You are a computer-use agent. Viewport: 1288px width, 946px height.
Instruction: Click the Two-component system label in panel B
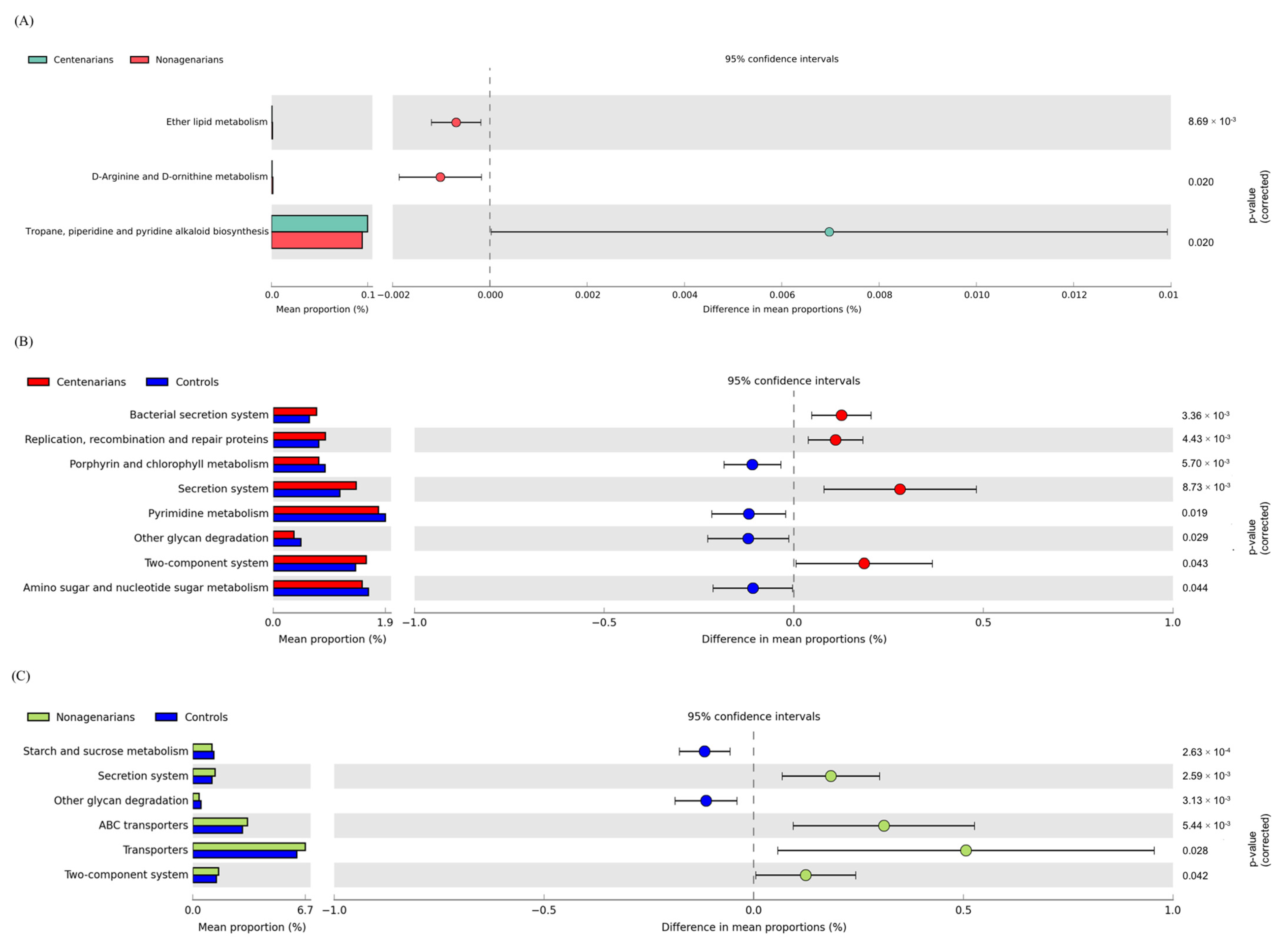[x=206, y=563]
